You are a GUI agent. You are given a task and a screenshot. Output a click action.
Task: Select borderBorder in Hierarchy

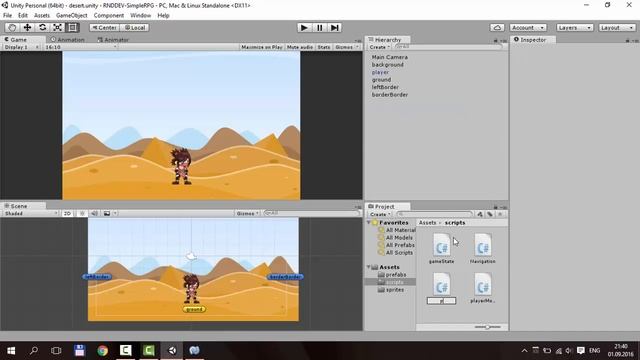390,95
